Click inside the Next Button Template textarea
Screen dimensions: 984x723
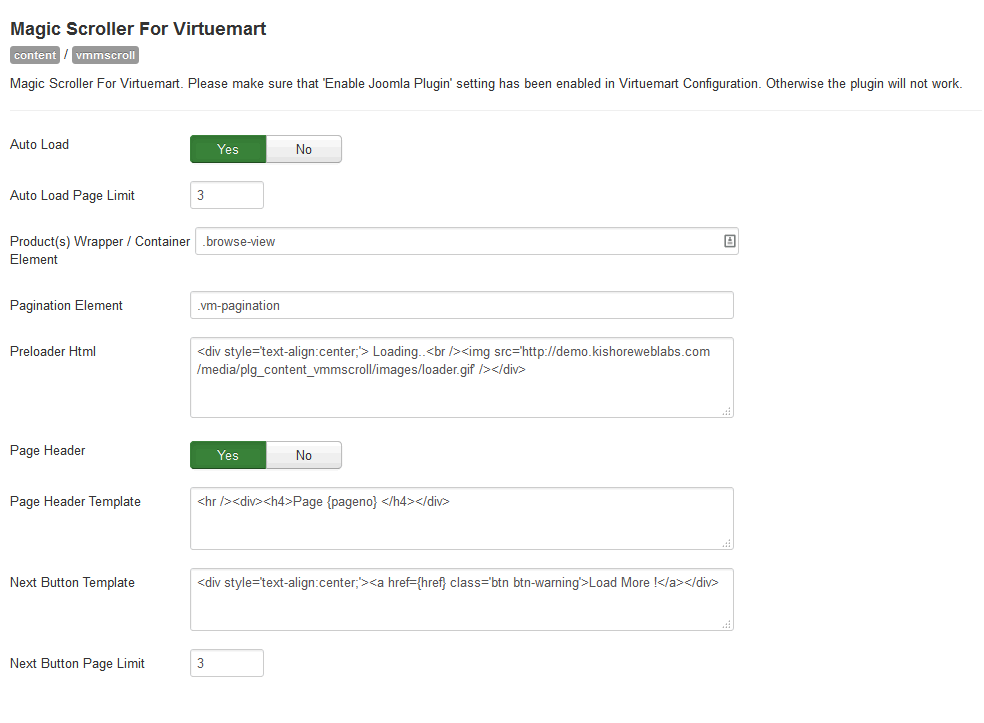click(462, 599)
